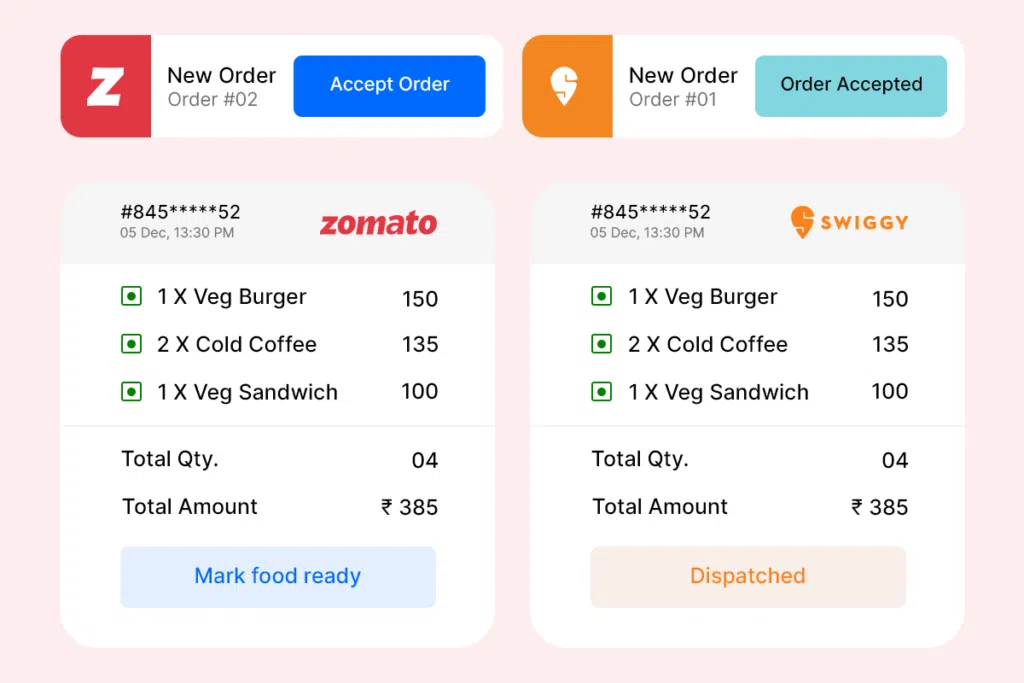
Task: Click the Zomato order ID #845*****52
Action: (x=180, y=212)
